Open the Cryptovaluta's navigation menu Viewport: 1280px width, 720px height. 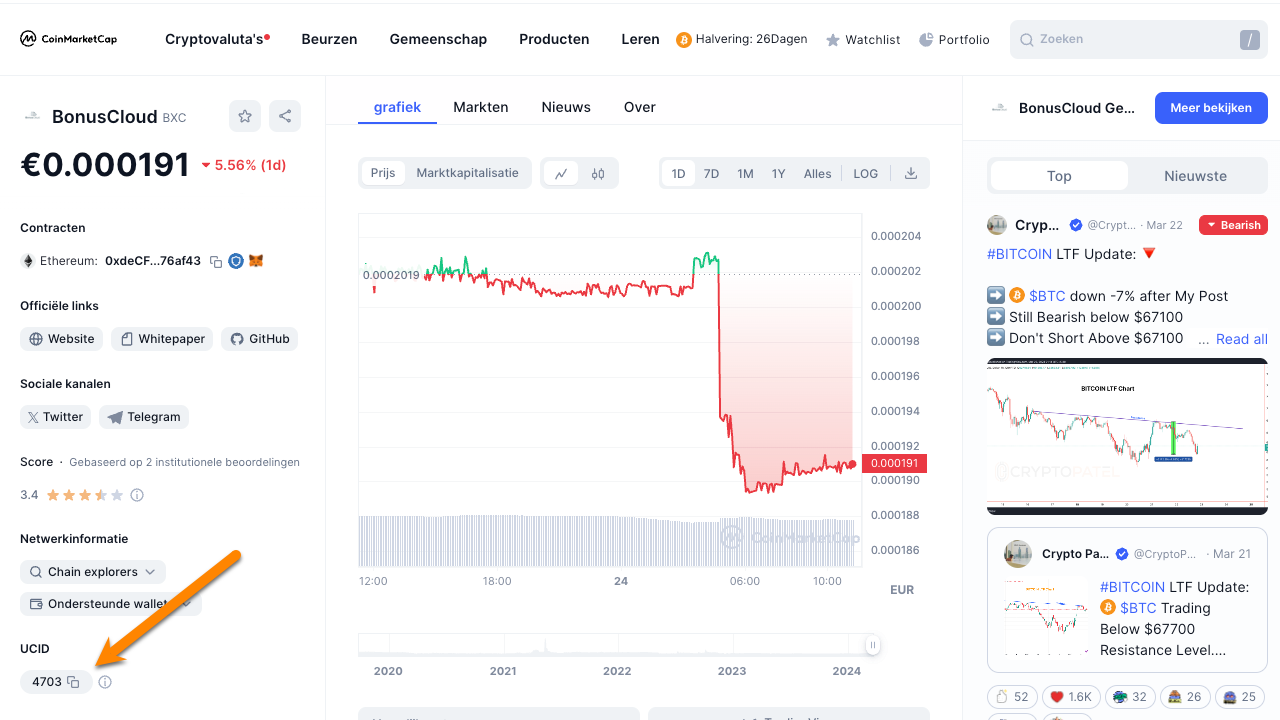[216, 39]
